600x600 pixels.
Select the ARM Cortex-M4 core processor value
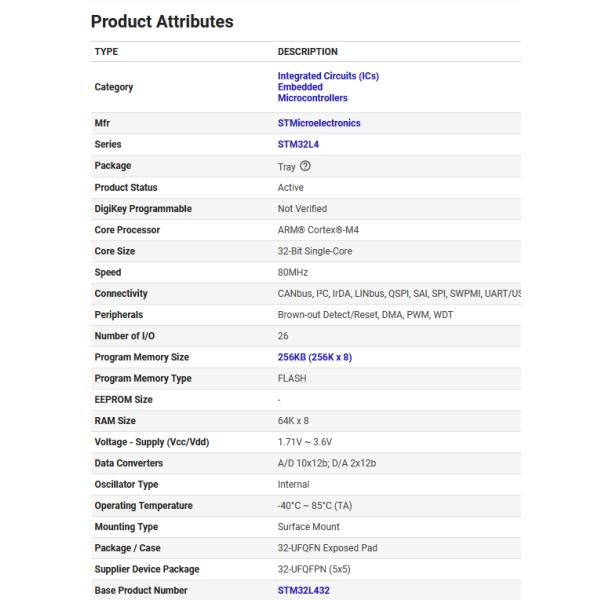[317, 230]
